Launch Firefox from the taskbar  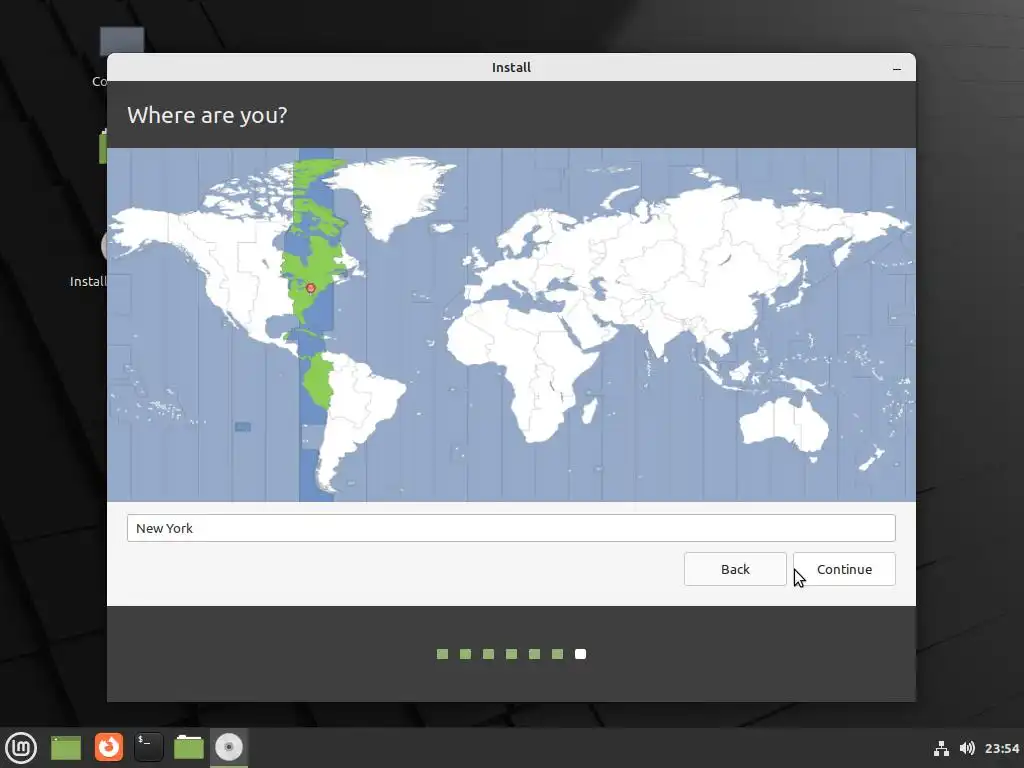(x=108, y=748)
